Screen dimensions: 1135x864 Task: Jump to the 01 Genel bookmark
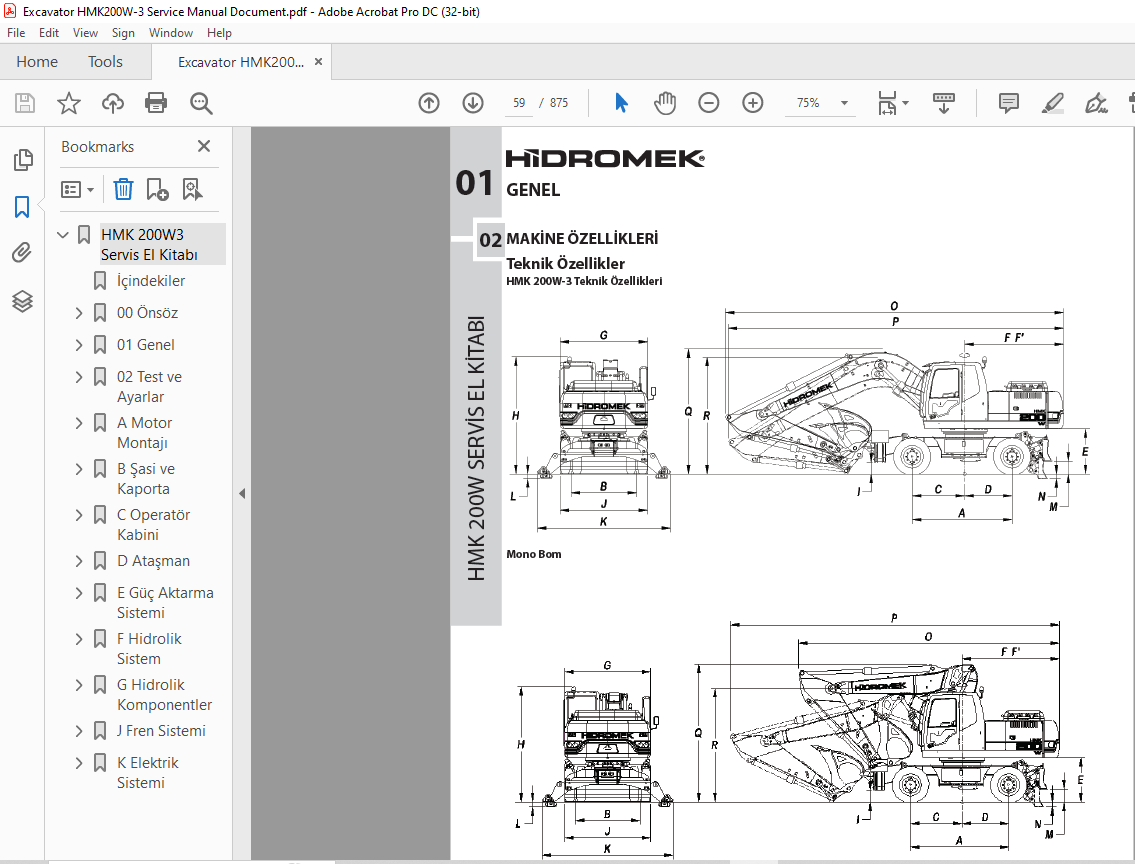point(145,345)
